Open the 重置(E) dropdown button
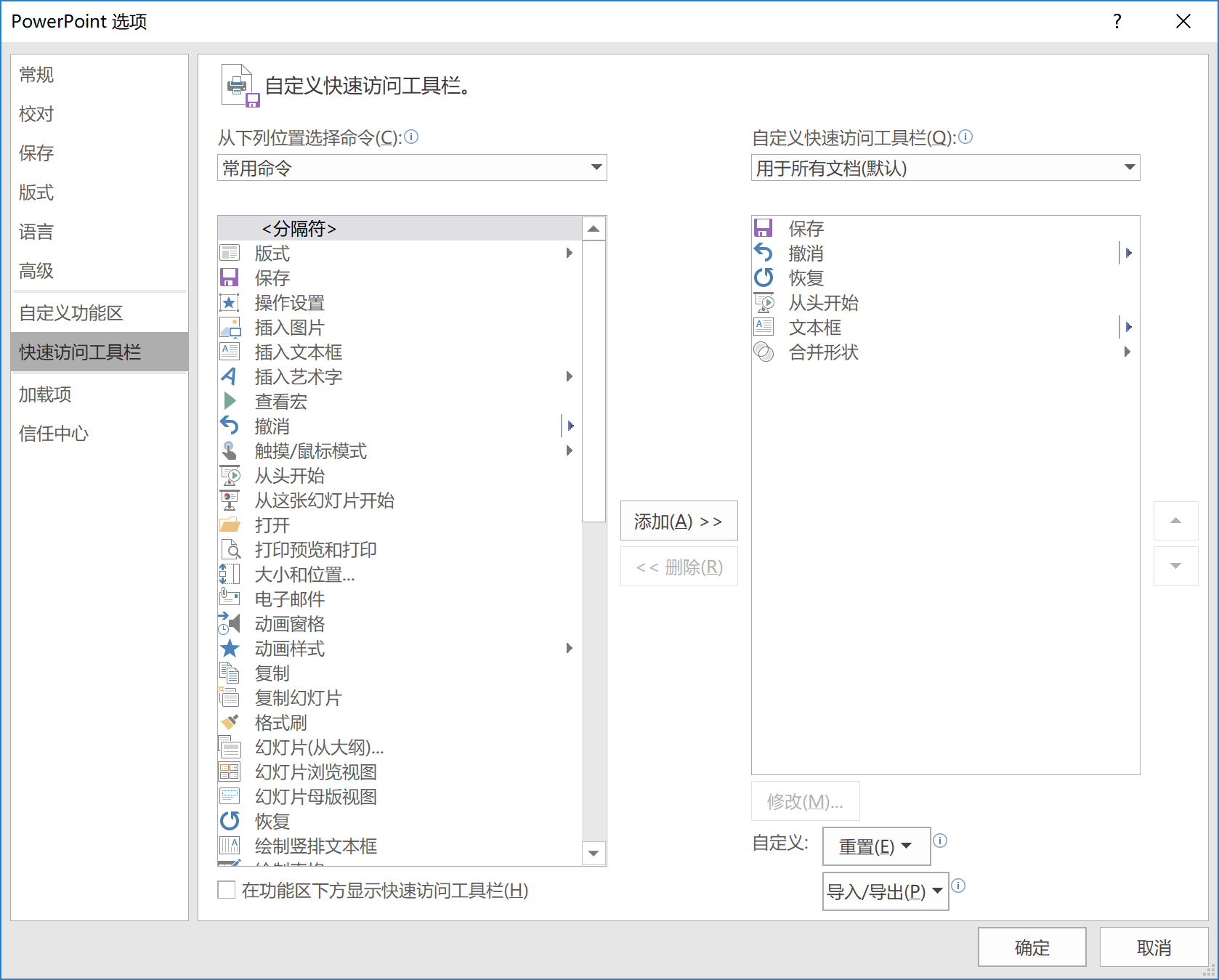This screenshot has width=1219, height=980. point(876,846)
